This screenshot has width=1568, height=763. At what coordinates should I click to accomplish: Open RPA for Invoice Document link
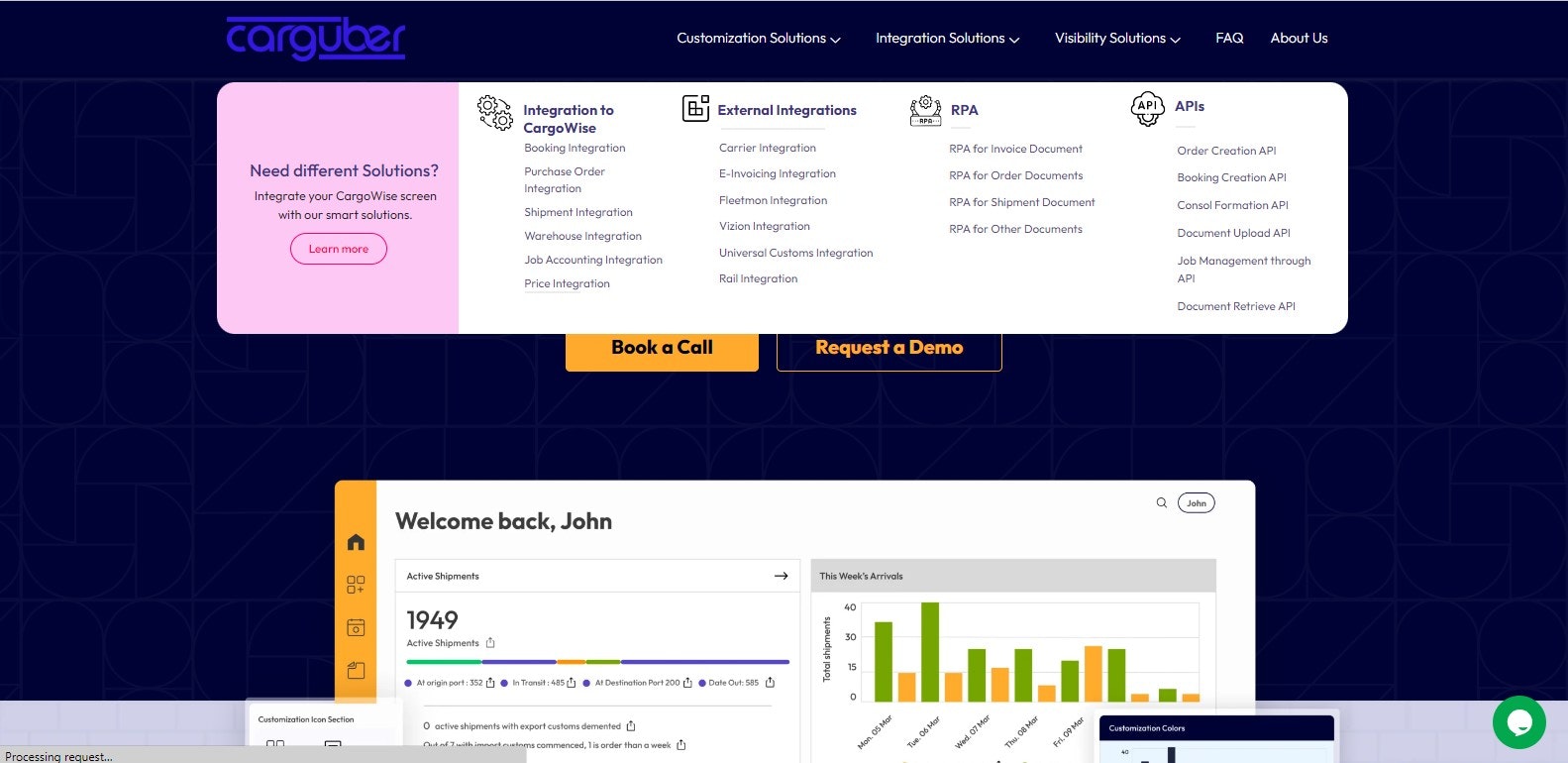tap(1015, 149)
